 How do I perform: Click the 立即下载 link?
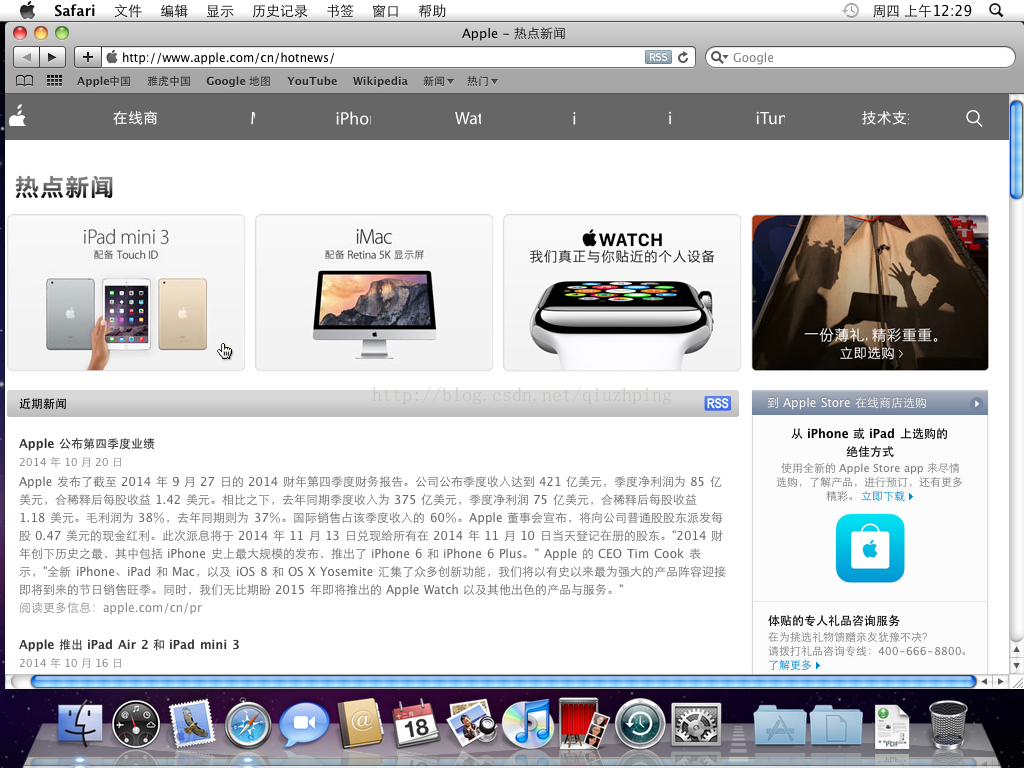(x=887, y=496)
